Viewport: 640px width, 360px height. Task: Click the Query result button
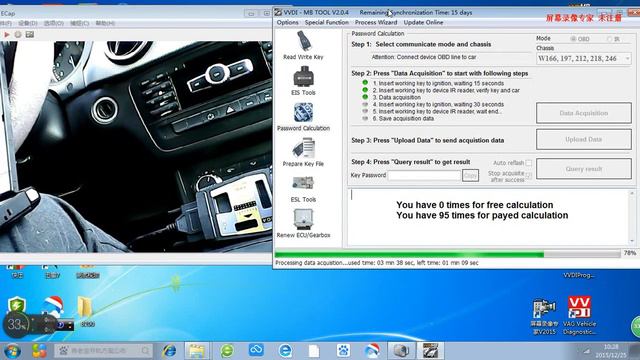click(584, 169)
